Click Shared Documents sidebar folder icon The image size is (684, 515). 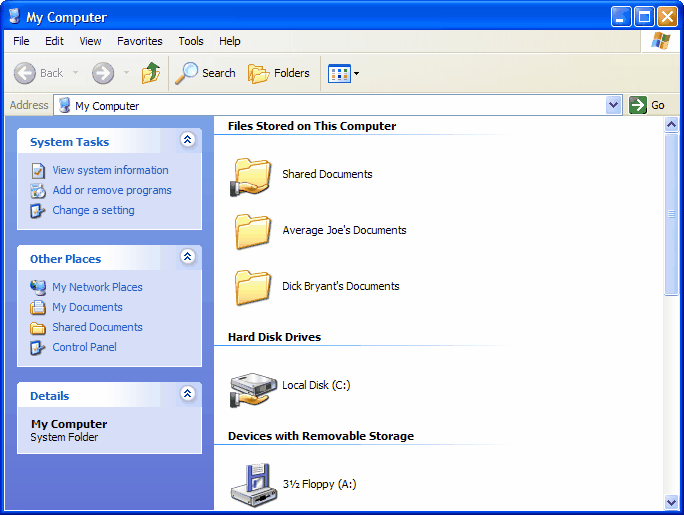[x=38, y=327]
